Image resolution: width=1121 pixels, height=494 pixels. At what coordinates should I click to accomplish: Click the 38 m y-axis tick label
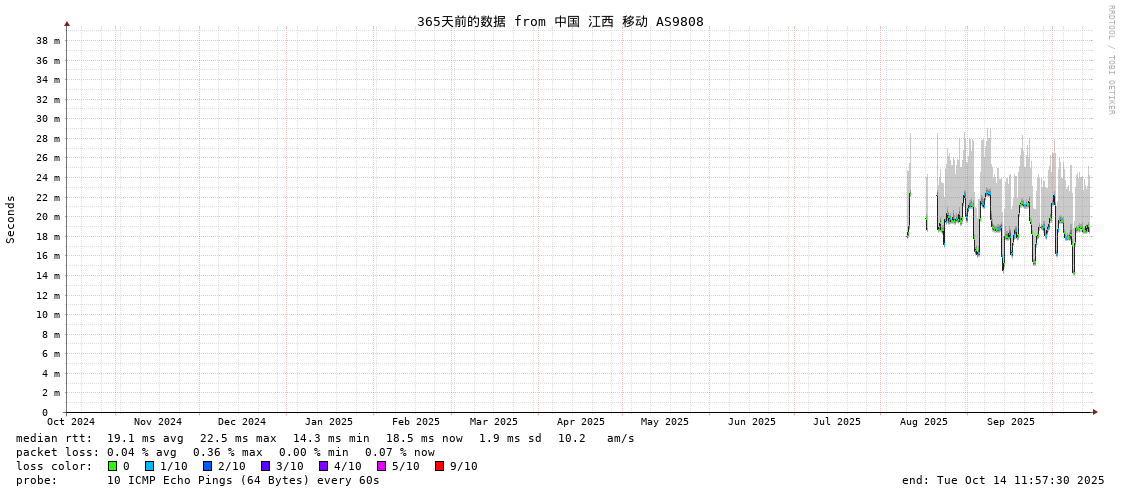[x=48, y=41]
